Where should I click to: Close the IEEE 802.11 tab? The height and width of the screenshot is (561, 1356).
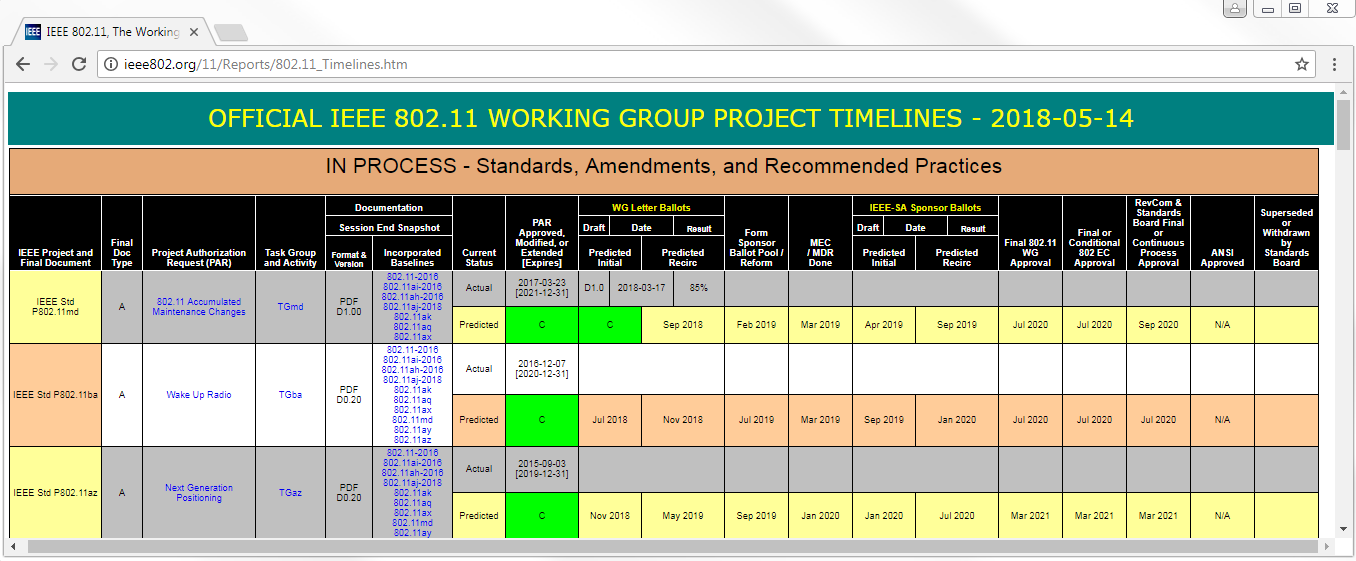(194, 32)
